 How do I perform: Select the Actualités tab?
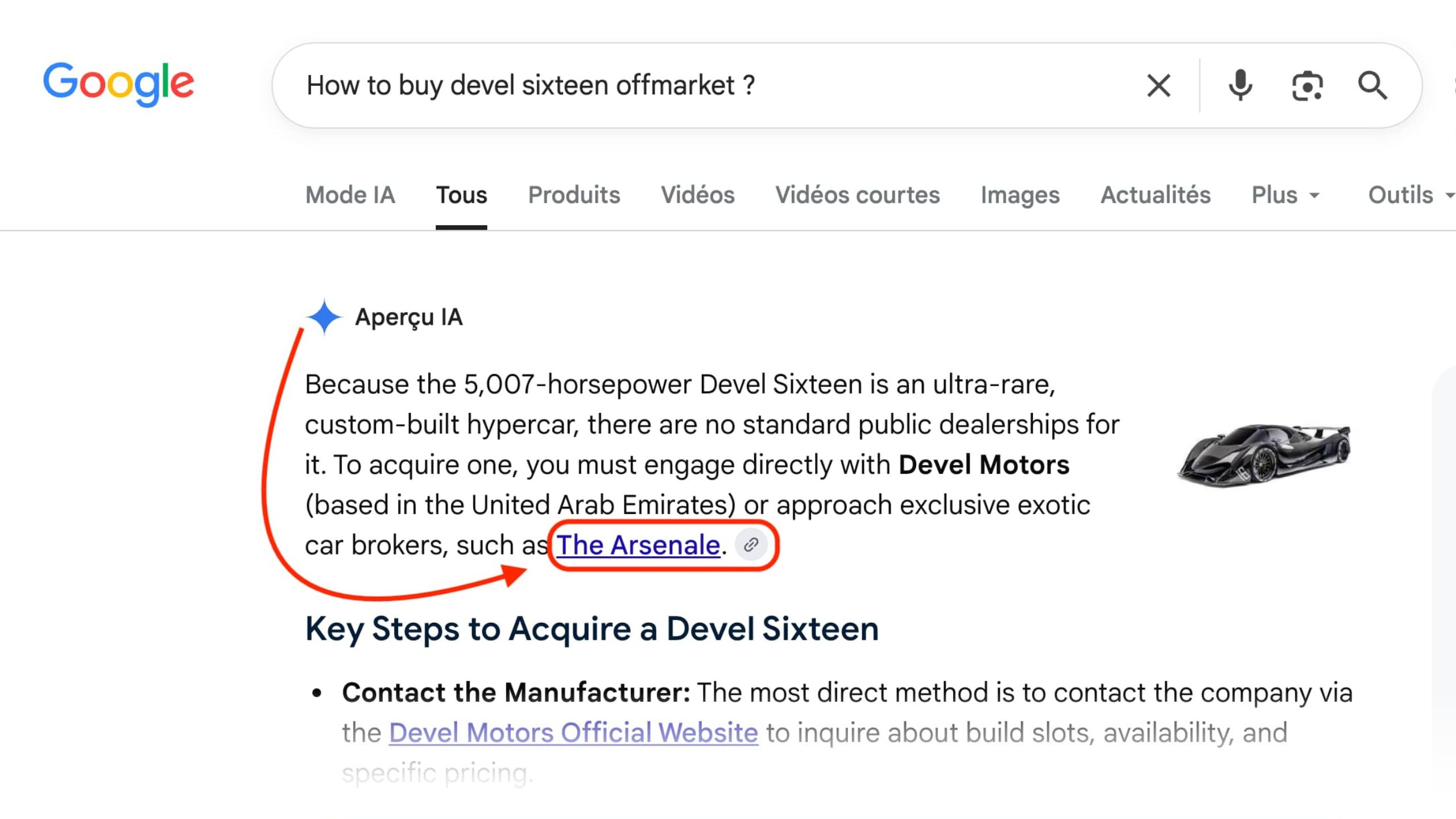tap(1156, 195)
